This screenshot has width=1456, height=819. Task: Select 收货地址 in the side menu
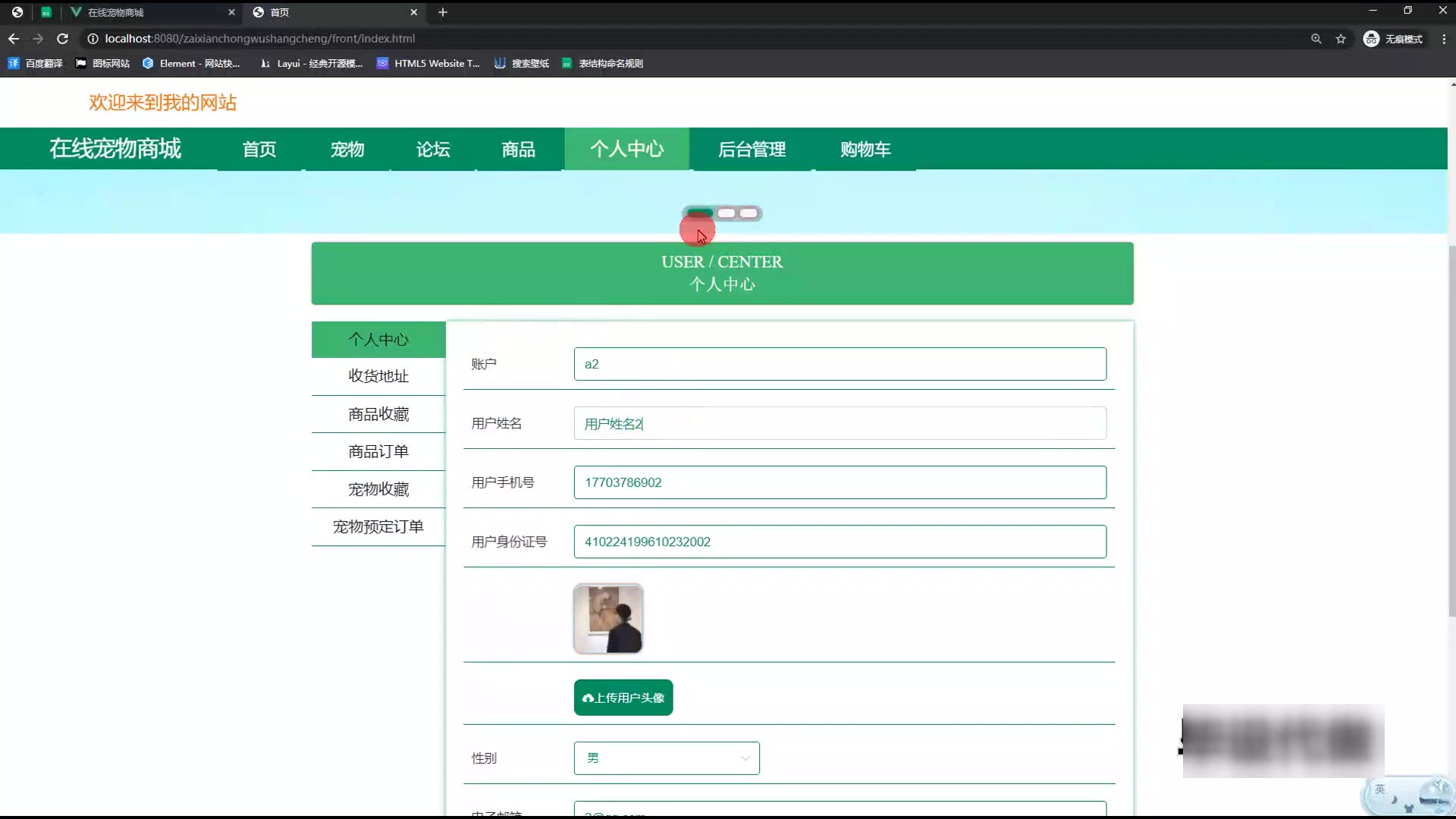point(378,376)
